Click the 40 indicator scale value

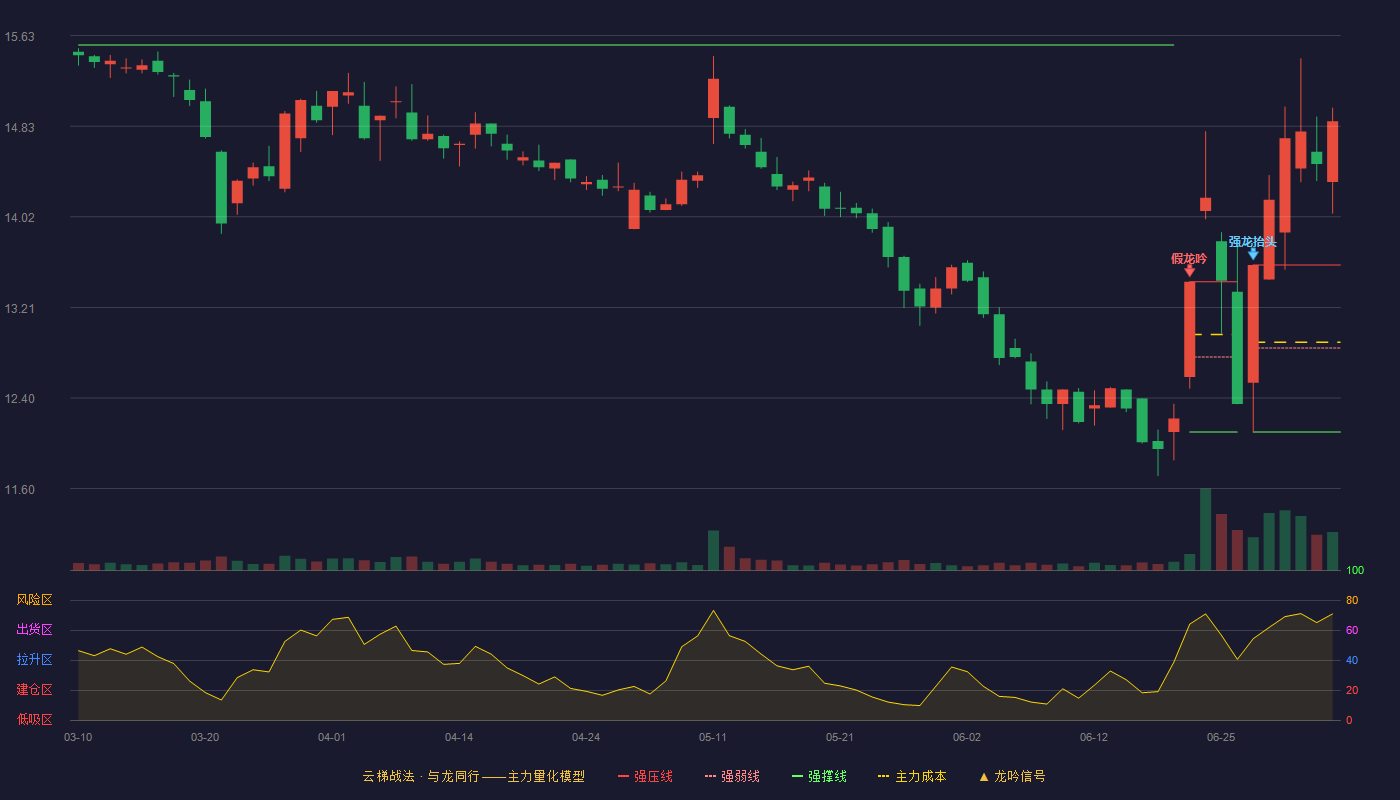point(1351,660)
